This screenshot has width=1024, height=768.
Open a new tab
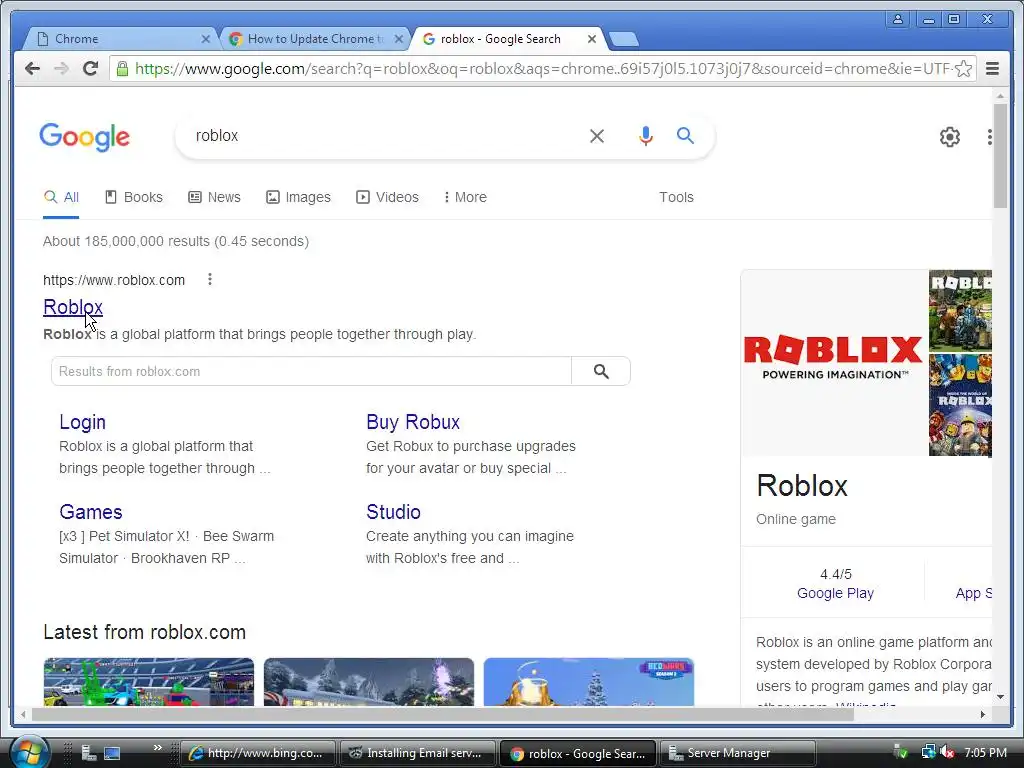624,40
